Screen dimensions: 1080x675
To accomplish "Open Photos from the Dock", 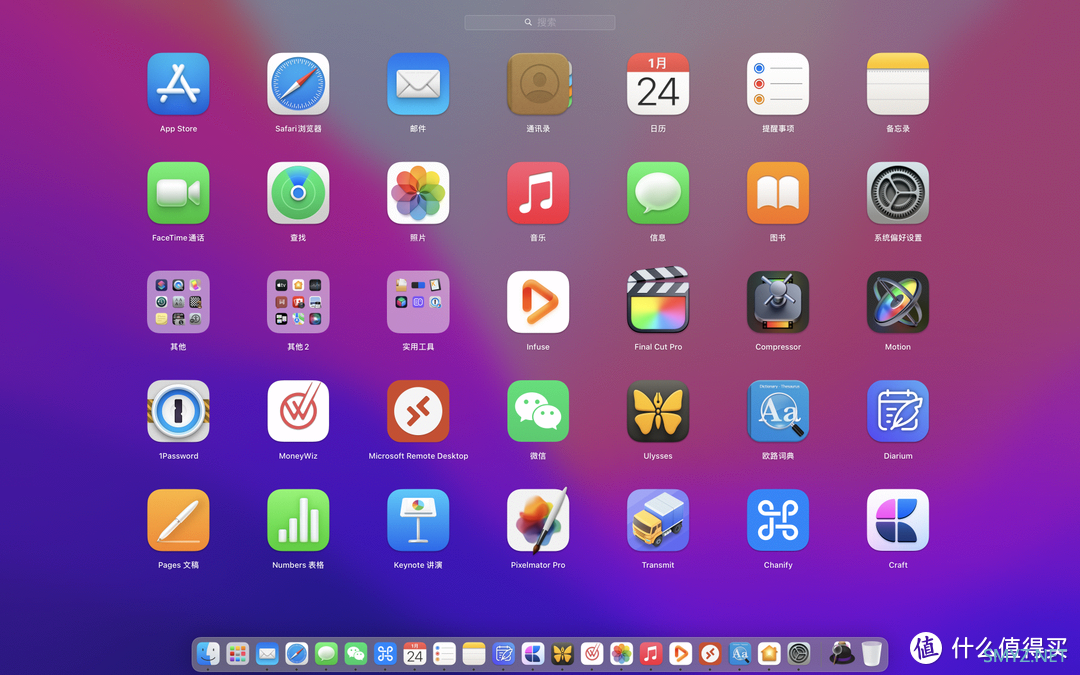I will pos(622,653).
